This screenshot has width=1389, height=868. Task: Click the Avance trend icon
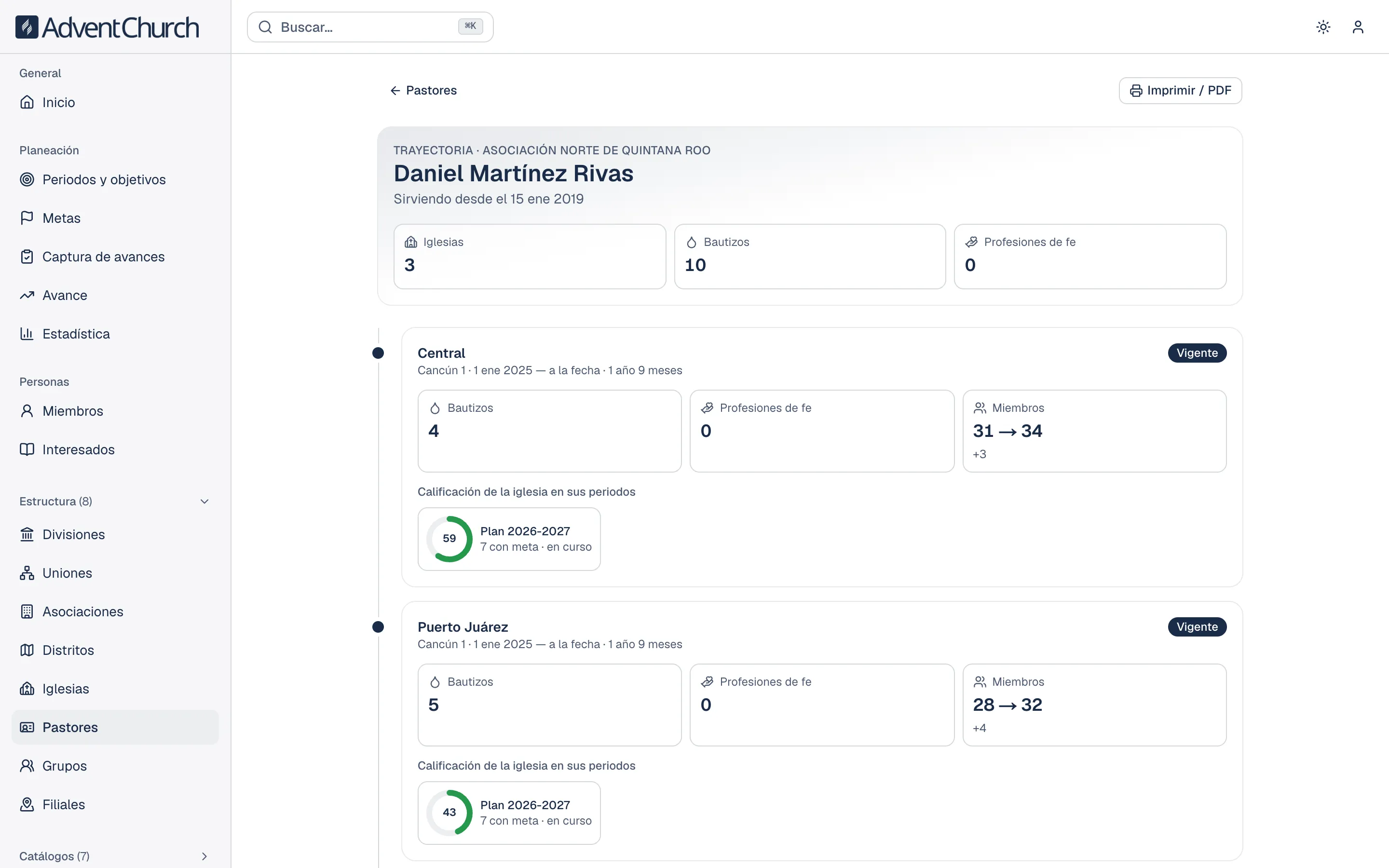click(27, 295)
